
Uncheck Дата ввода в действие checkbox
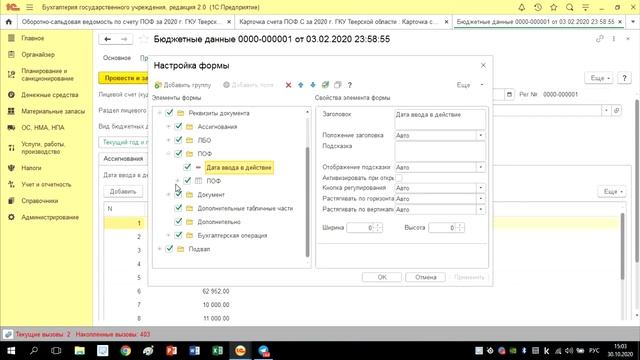point(187,167)
